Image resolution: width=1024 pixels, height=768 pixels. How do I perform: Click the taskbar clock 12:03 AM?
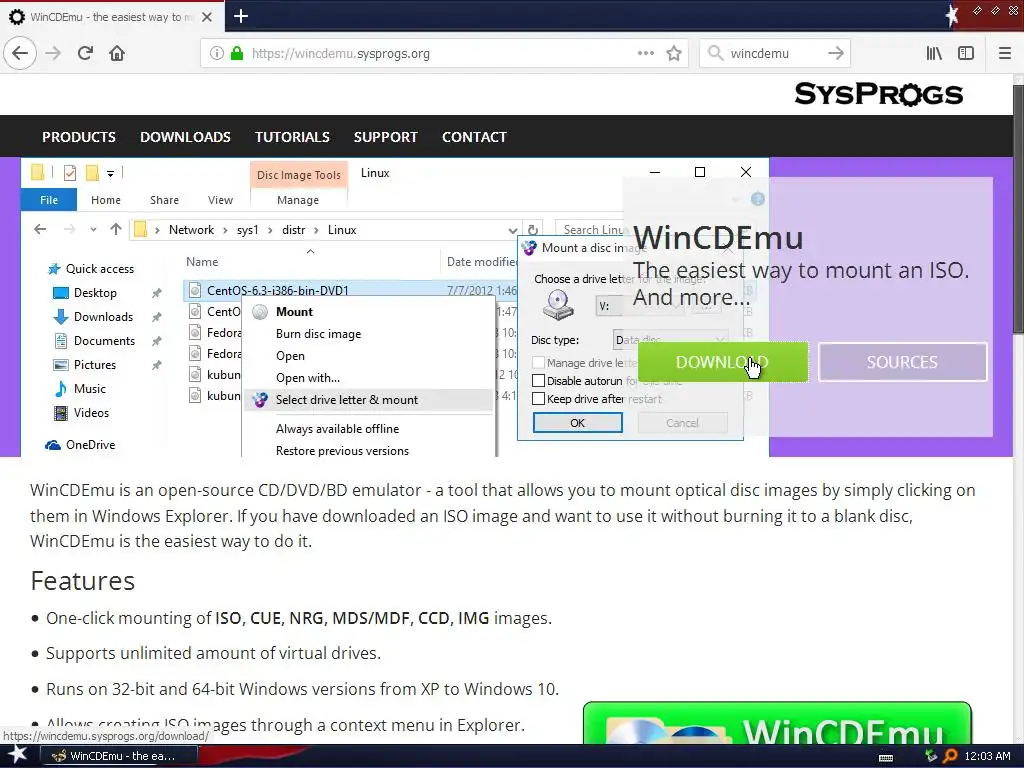pyautogui.click(x=987, y=756)
